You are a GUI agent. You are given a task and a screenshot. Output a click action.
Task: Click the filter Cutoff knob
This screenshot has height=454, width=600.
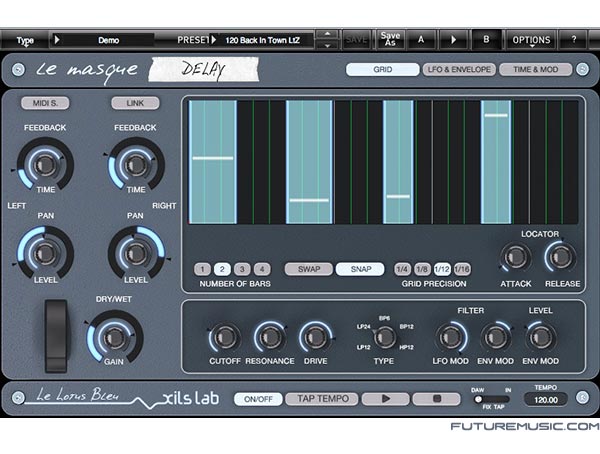[225, 337]
